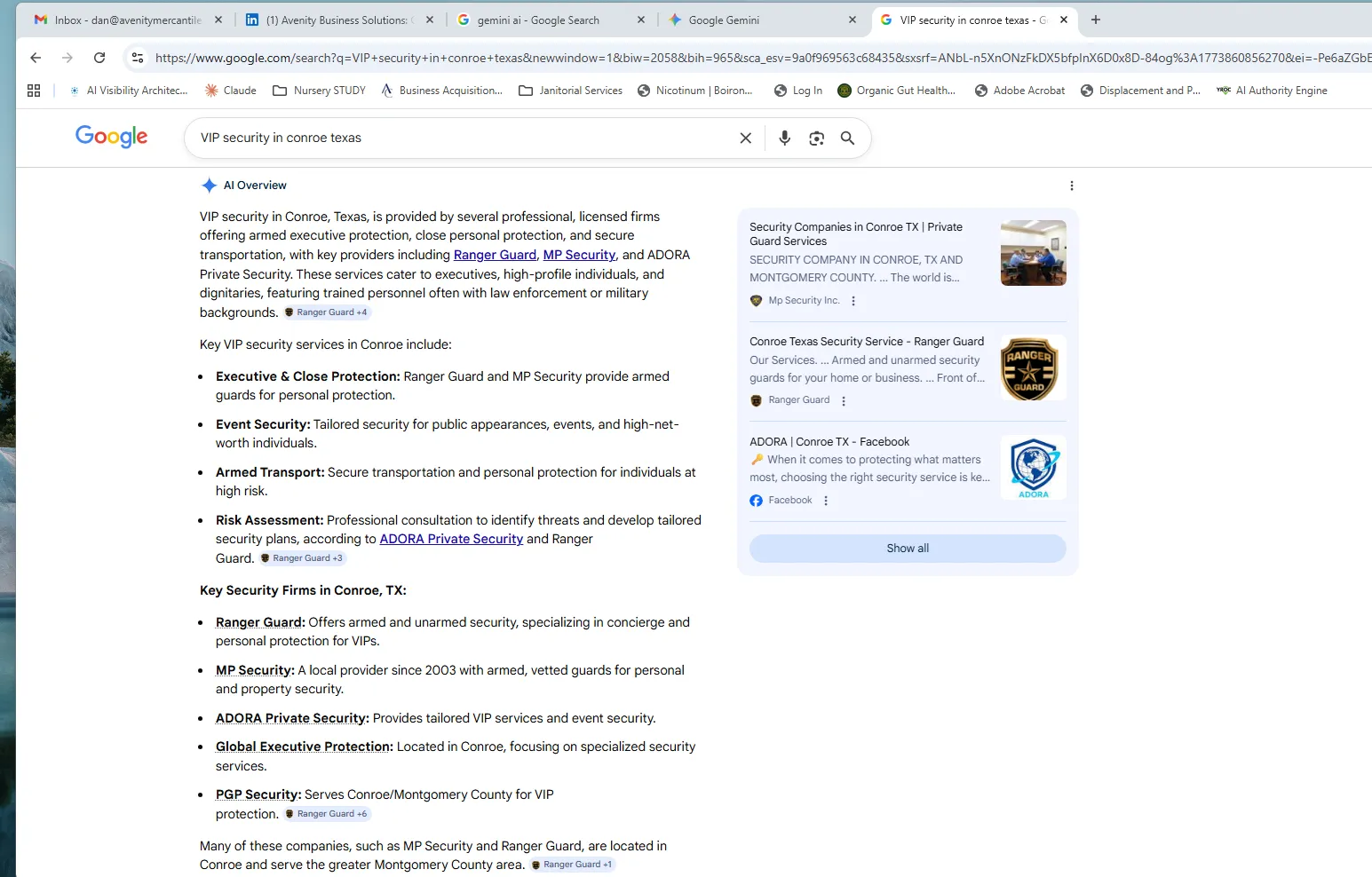1372x877 pixels.
Task: Click PGP Security firm name
Action: click(258, 794)
